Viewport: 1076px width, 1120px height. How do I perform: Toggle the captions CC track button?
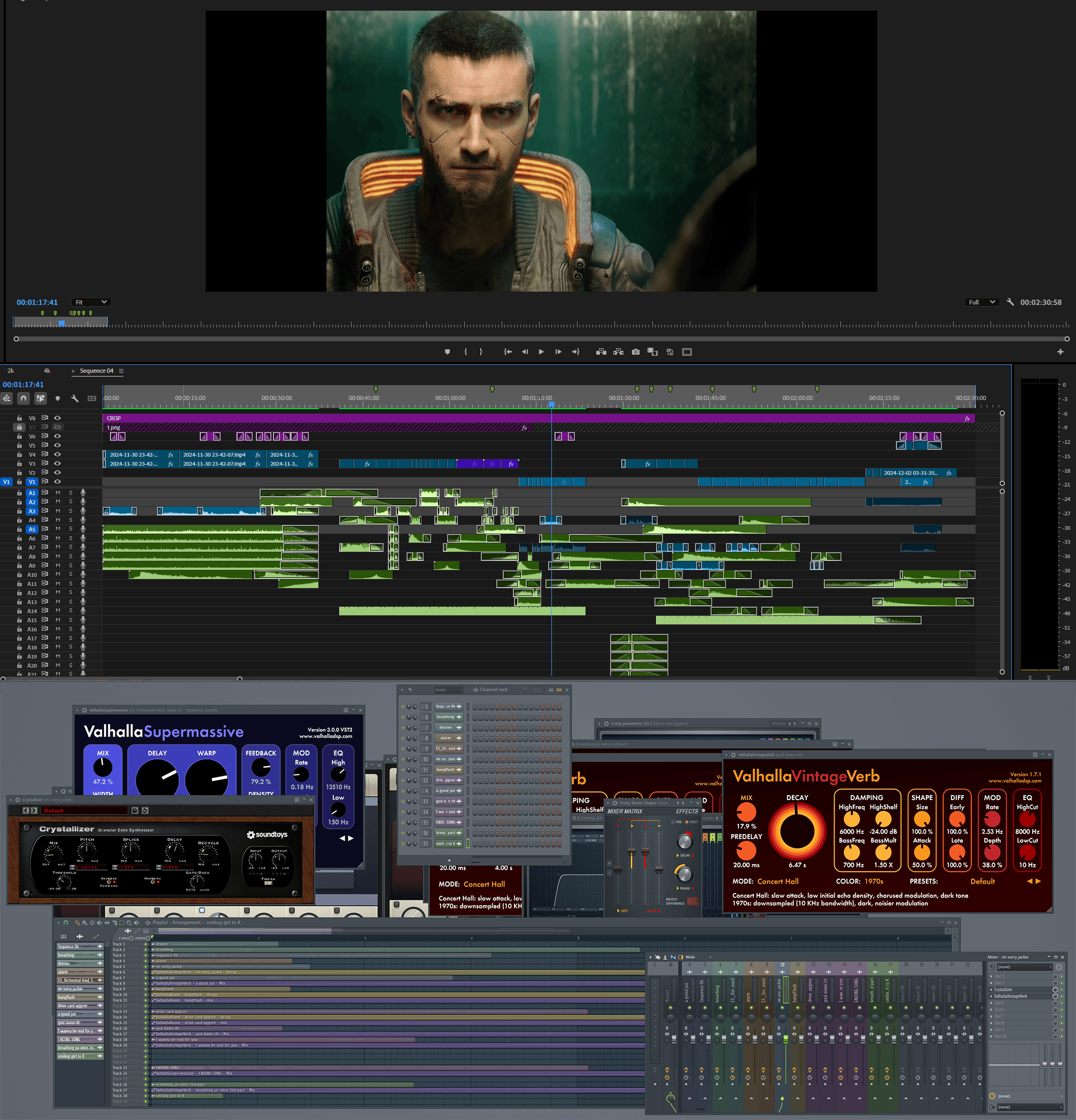click(91, 398)
